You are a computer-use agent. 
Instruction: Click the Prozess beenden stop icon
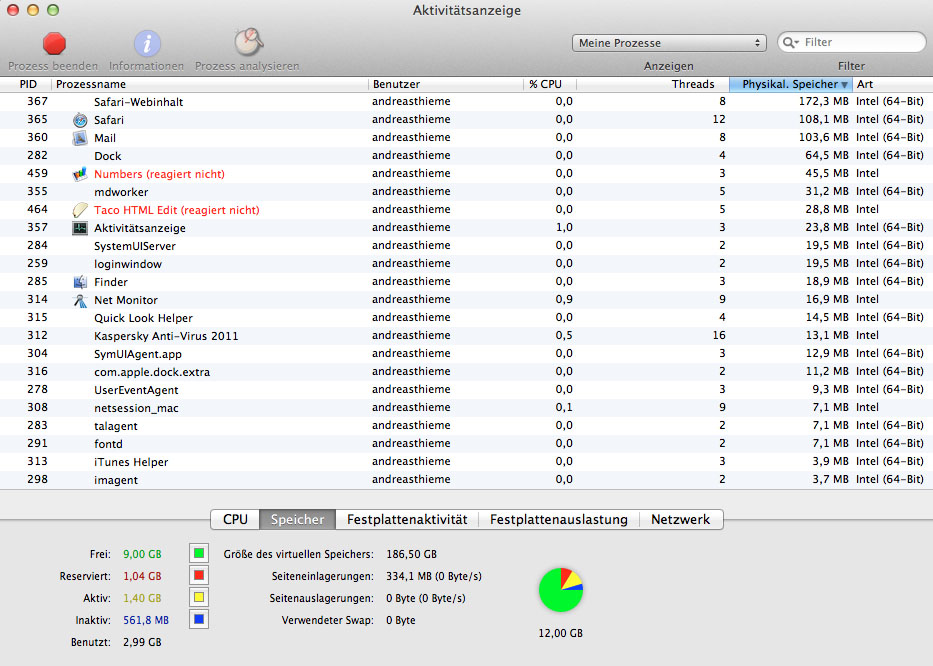[54, 43]
